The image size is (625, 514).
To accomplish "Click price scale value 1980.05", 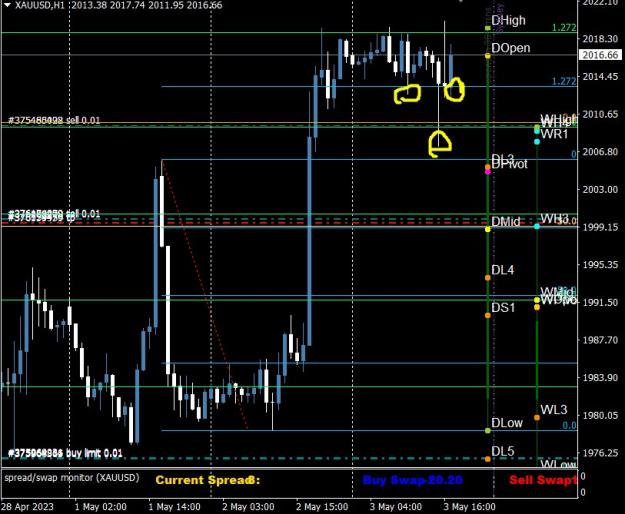I will 600,415.
